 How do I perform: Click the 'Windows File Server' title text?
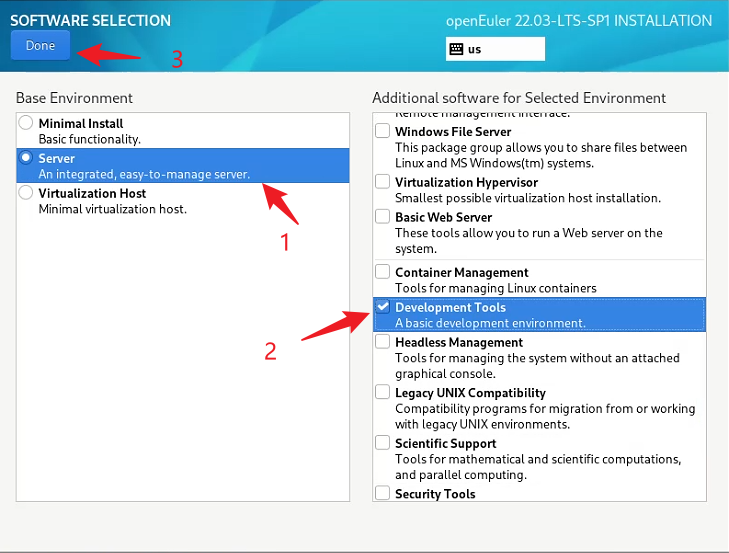point(453,132)
